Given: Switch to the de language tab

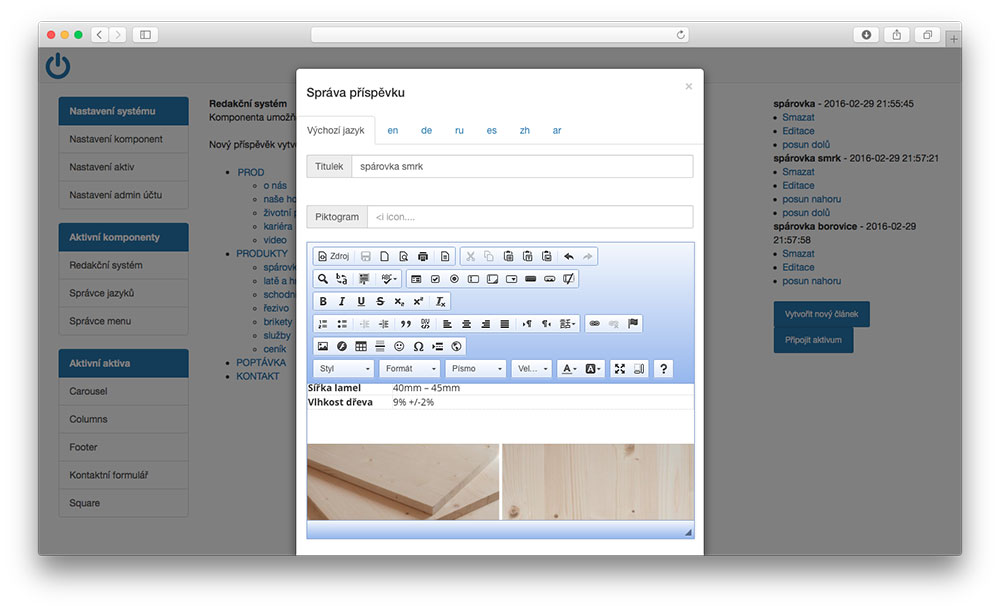Looking at the screenshot, I should (x=426, y=131).
